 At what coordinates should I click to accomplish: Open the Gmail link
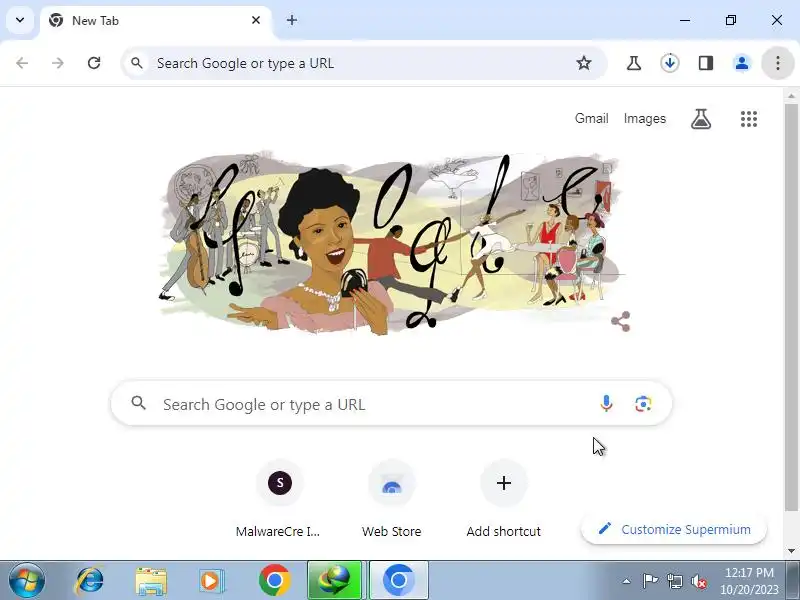click(x=591, y=118)
